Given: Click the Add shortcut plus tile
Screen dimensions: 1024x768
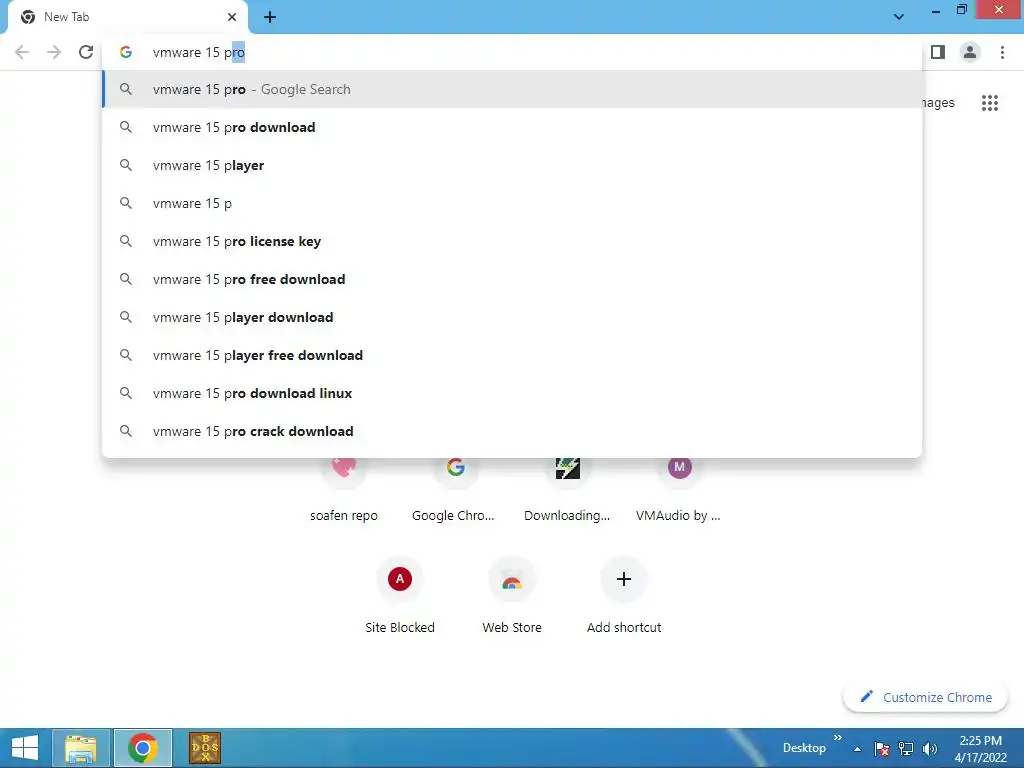Looking at the screenshot, I should coord(624,595).
